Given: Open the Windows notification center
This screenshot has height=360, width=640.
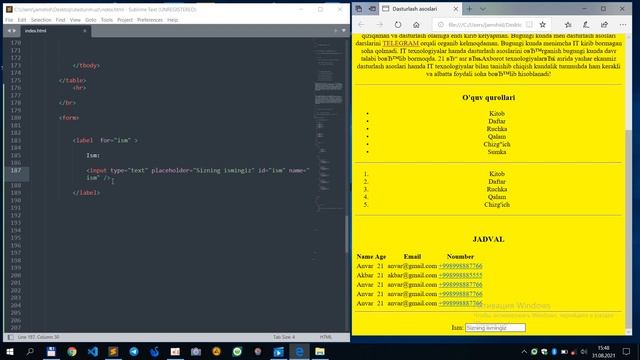Looking at the screenshot, I should tap(626, 351).
